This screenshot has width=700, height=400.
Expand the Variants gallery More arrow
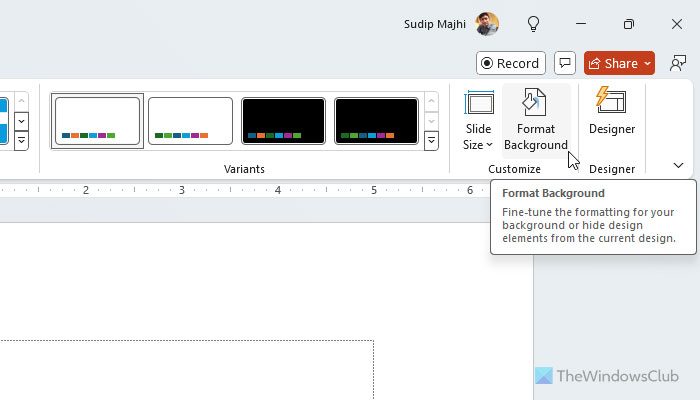[x=431, y=141]
